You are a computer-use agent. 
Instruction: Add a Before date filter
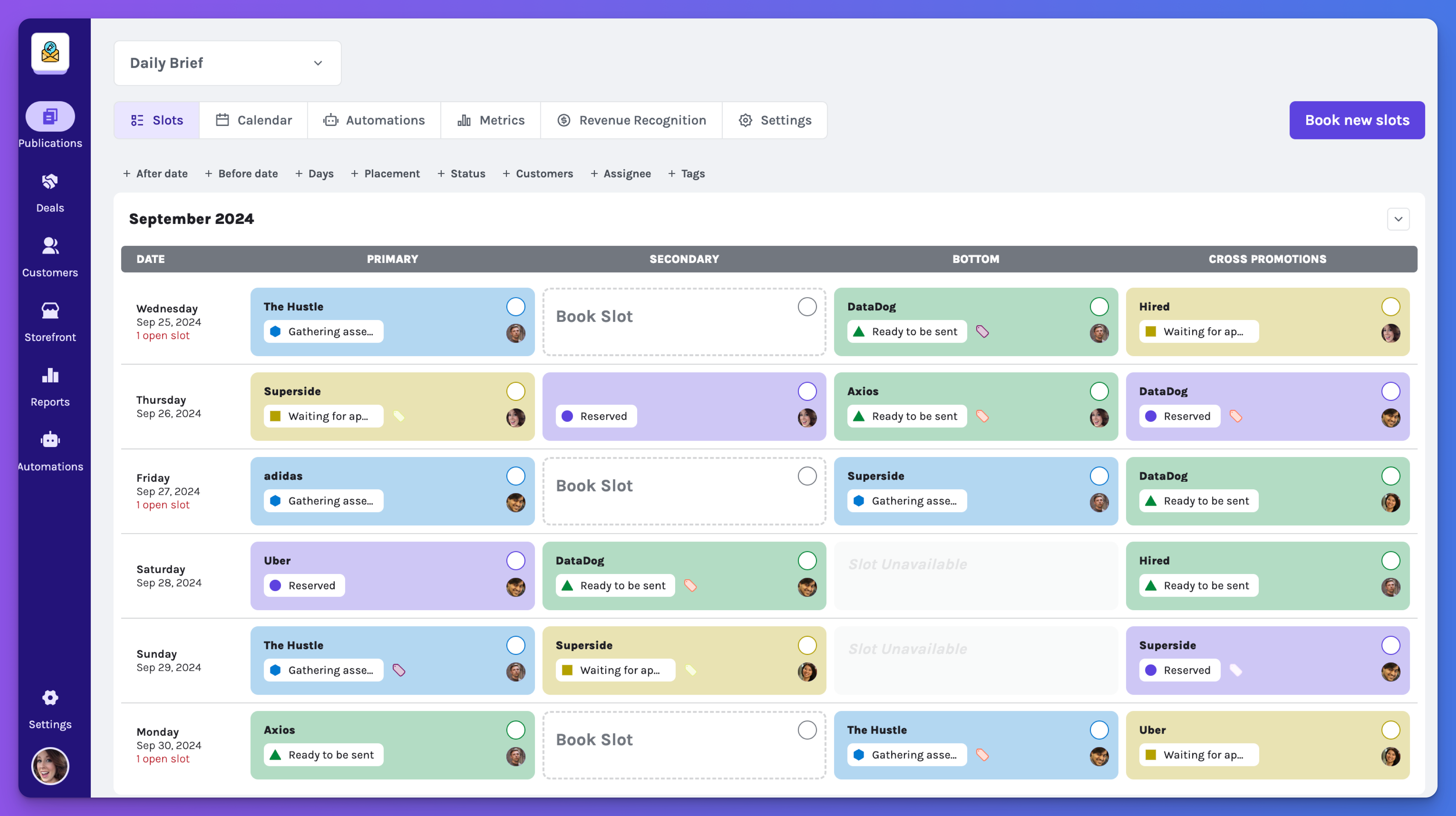241,174
